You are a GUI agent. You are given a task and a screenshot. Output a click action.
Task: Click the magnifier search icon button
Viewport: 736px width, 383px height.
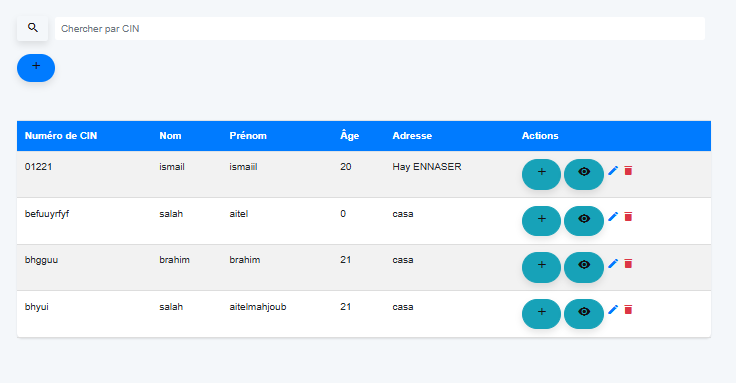[x=32, y=28]
